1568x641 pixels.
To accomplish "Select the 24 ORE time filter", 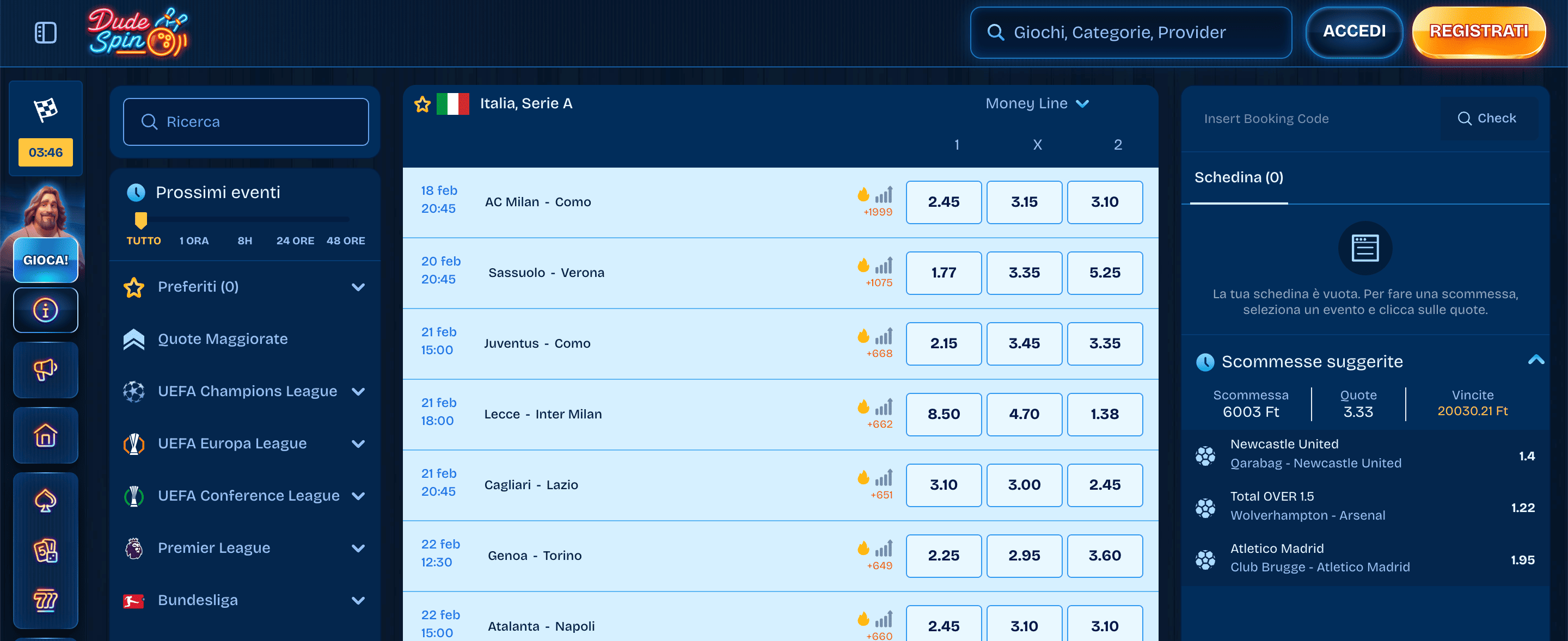I will point(295,240).
